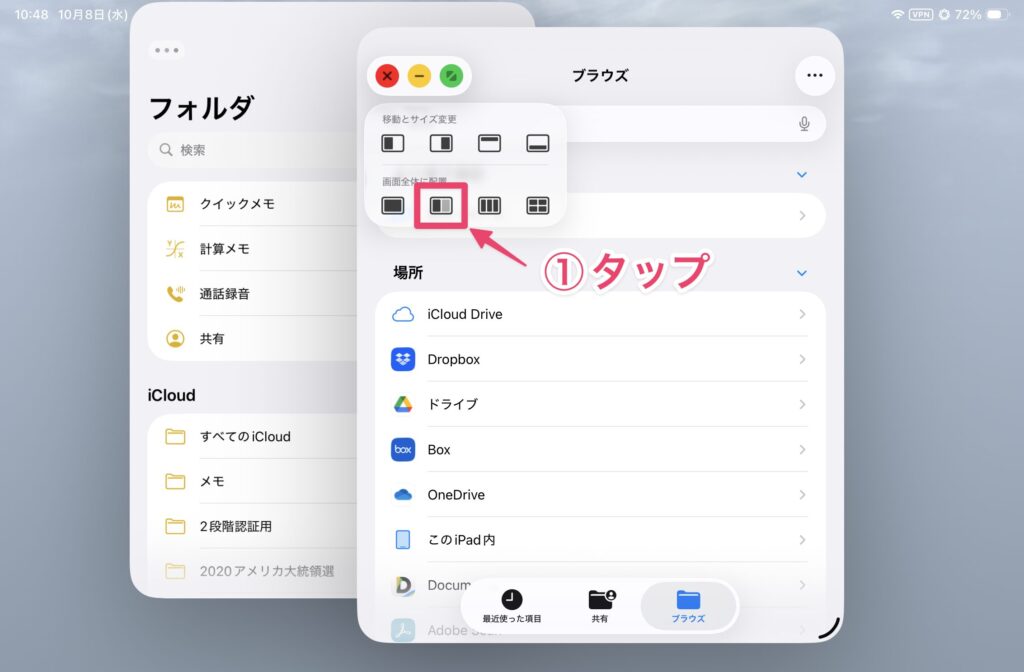Screen dimensions: 1024x672
Task: Switch to the 最近使った項目 tab
Action: pyautogui.click(x=512, y=606)
